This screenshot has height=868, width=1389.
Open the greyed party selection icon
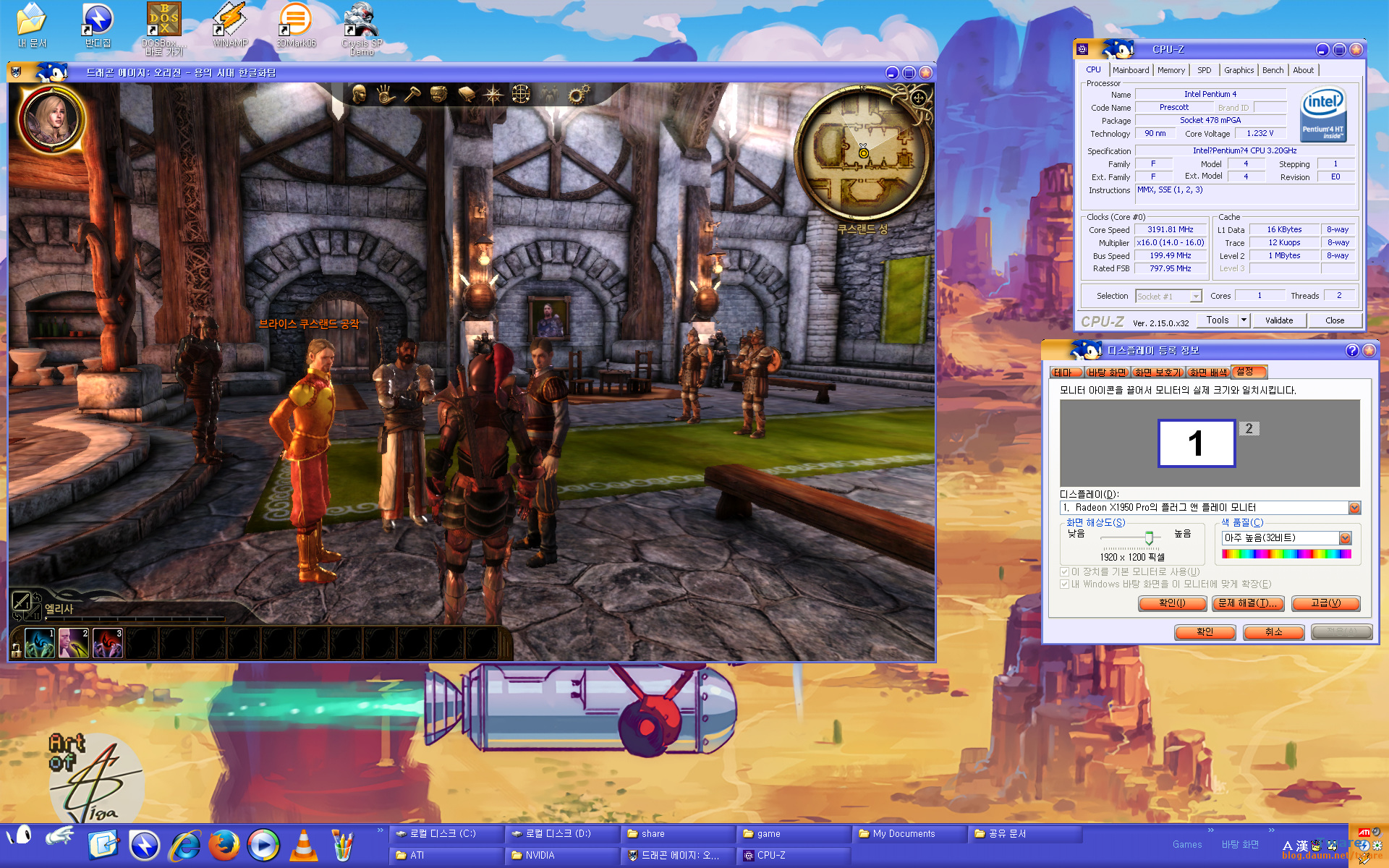click(550, 94)
